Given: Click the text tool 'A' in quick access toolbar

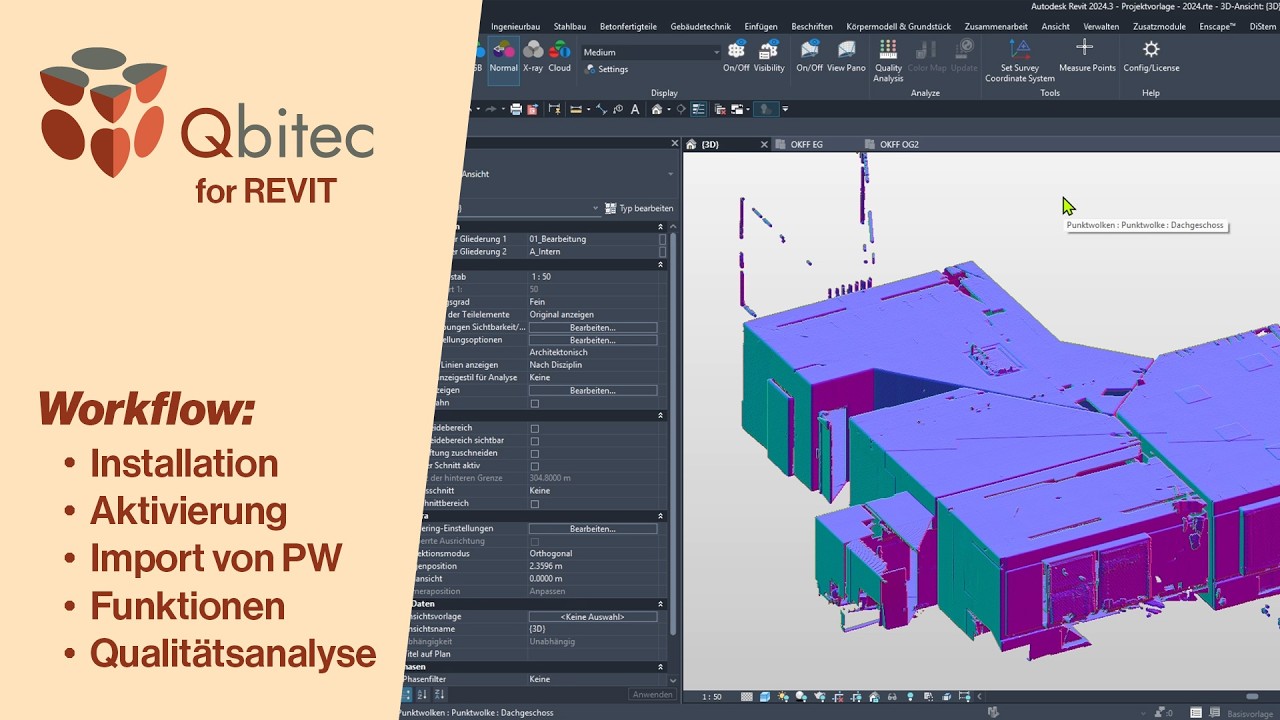Looking at the screenshot, I should 635,109.
